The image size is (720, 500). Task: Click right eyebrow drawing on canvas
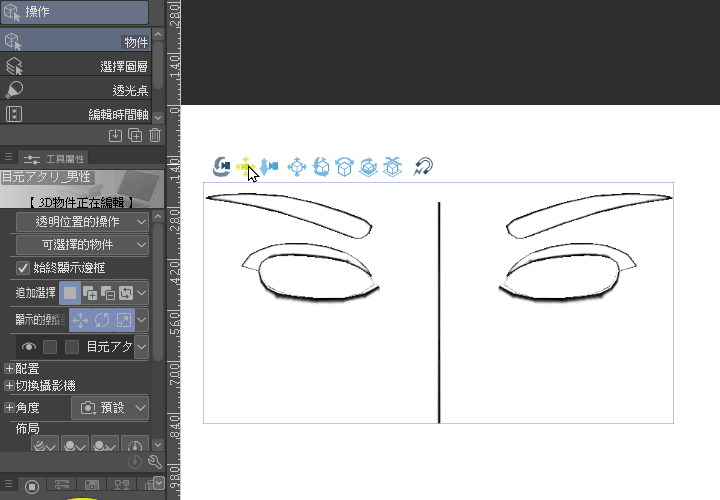click(590, 215)
